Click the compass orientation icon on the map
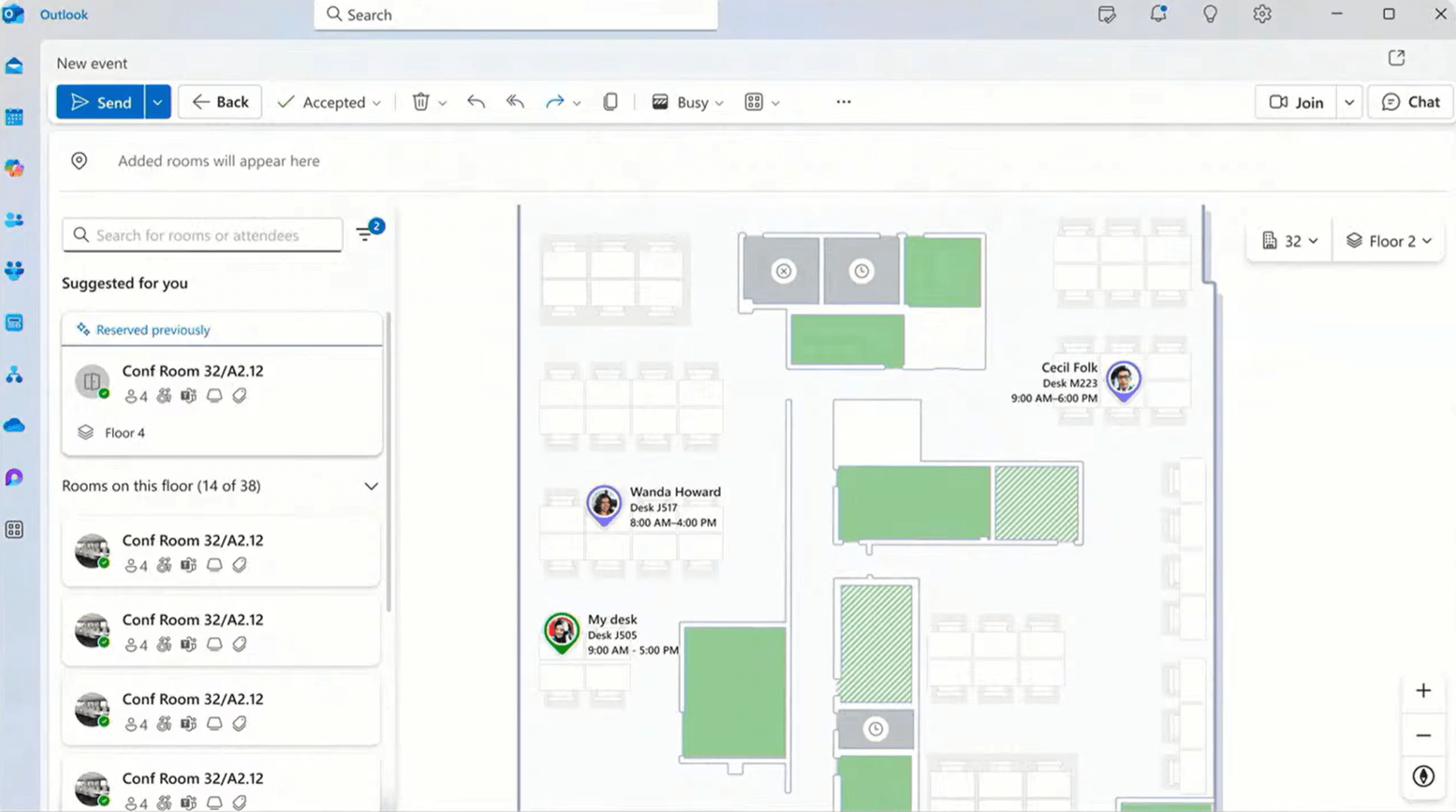The image size is (1456, 812). pyautogui.click(x=1423, y=775)
